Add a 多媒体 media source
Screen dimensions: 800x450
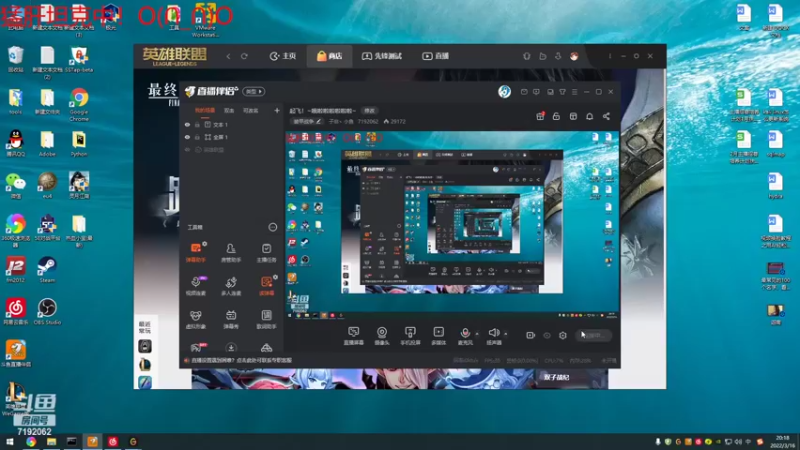(x=438, y=336)
